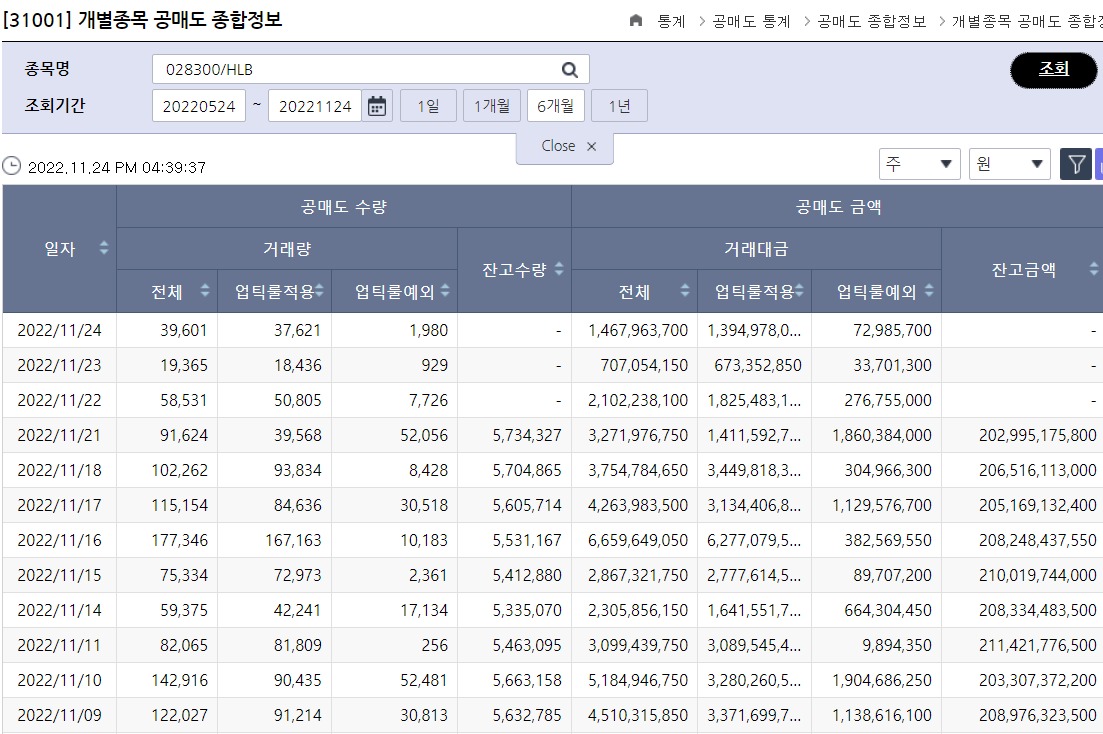Open the 주 unit dropdown
Image resolution: width=1103 pixels, height=734 pixels.
(x=919, y=164)
